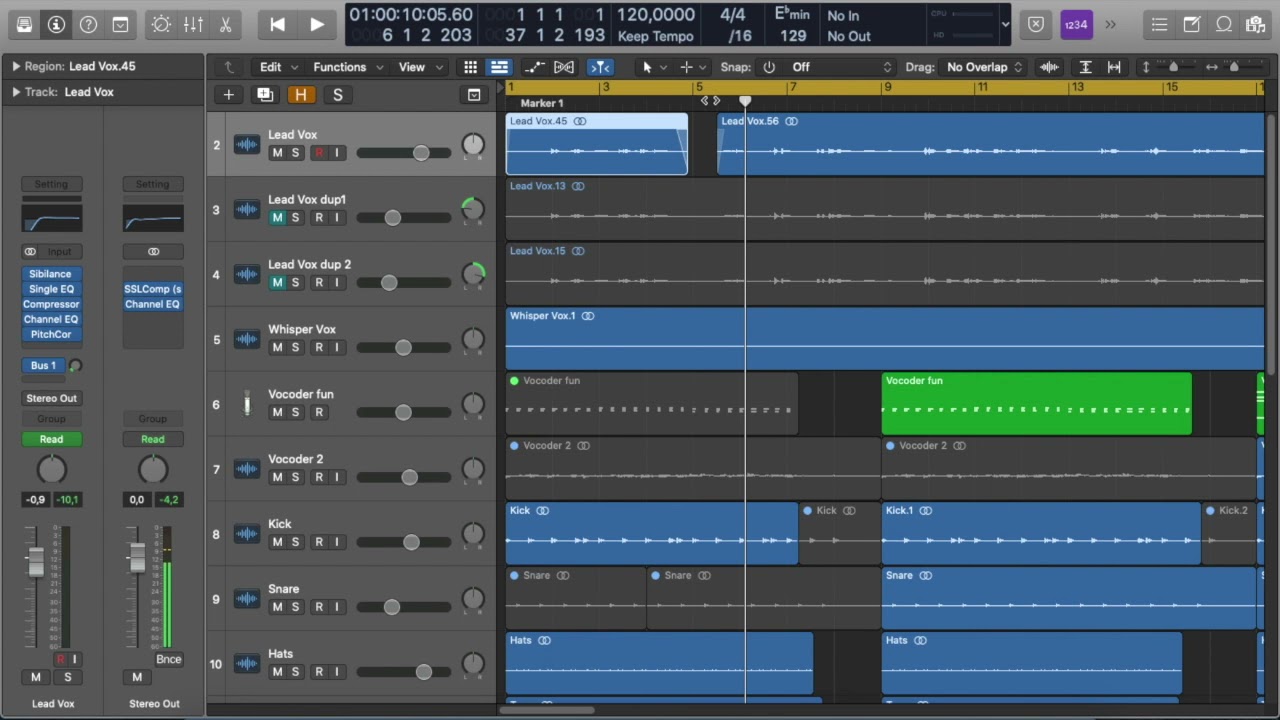Switch to list view button in tracks bar
The width and height of the screenshot is (1280, 720).
click(x=498, y=67)
